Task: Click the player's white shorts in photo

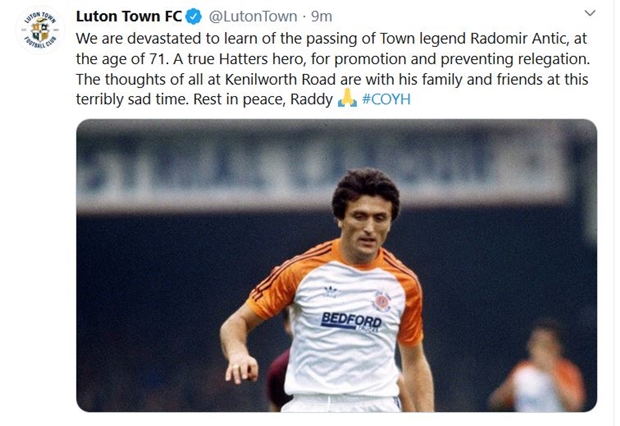Action: (342, 403)
